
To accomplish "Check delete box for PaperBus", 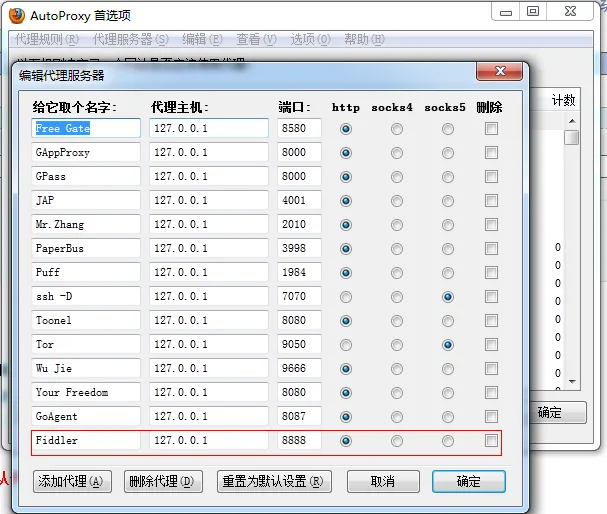I will click(491, 248).
